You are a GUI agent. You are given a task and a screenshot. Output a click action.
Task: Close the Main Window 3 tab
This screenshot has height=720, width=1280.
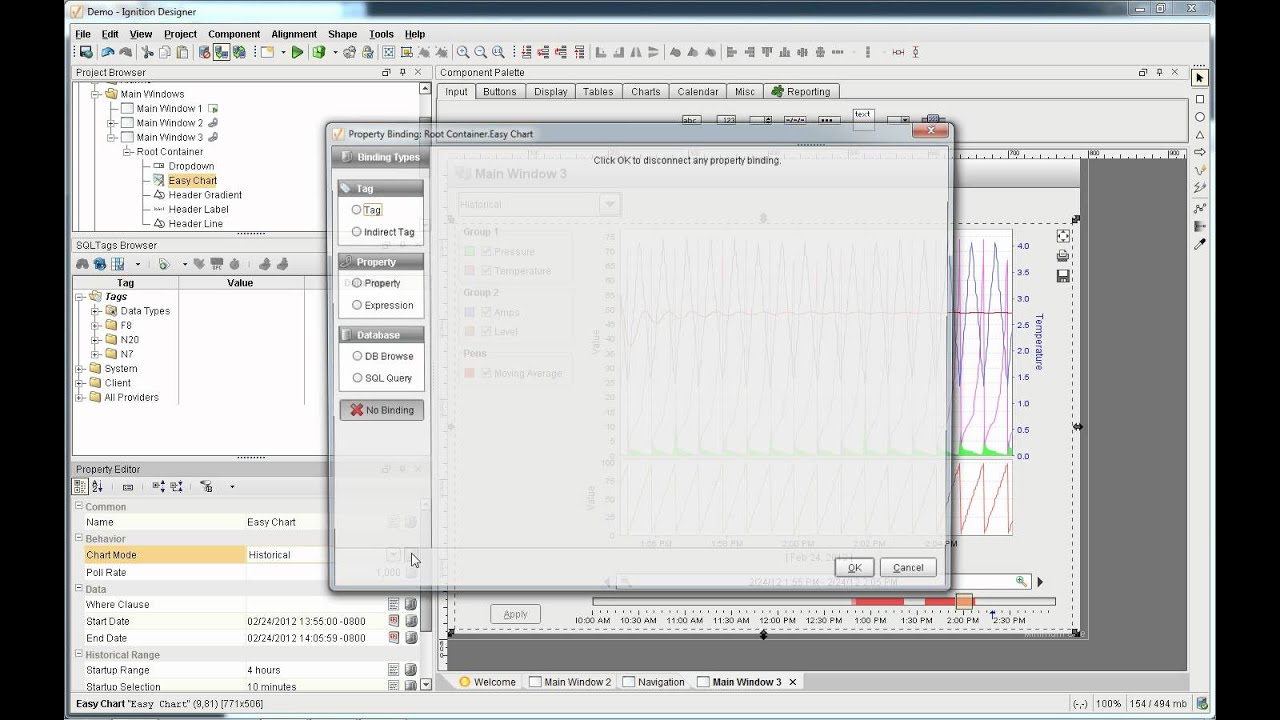793,682
